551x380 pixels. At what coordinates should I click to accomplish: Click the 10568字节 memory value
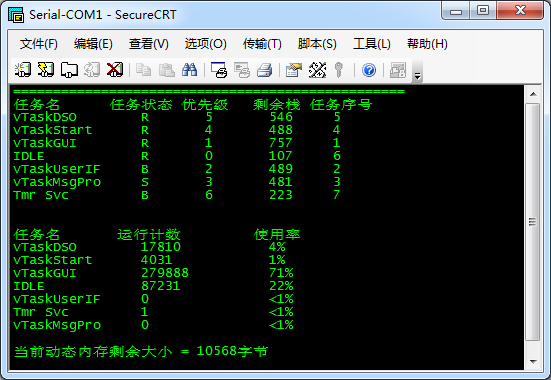pyautogui.click(x=232, y=351)
